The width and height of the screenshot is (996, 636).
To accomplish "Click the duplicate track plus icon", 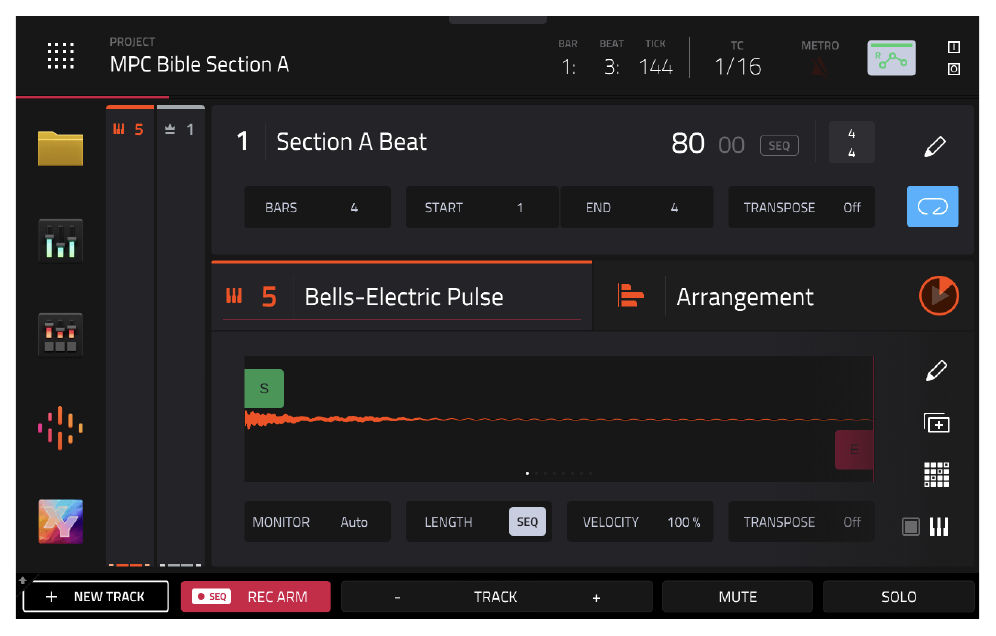I will 936,423.
